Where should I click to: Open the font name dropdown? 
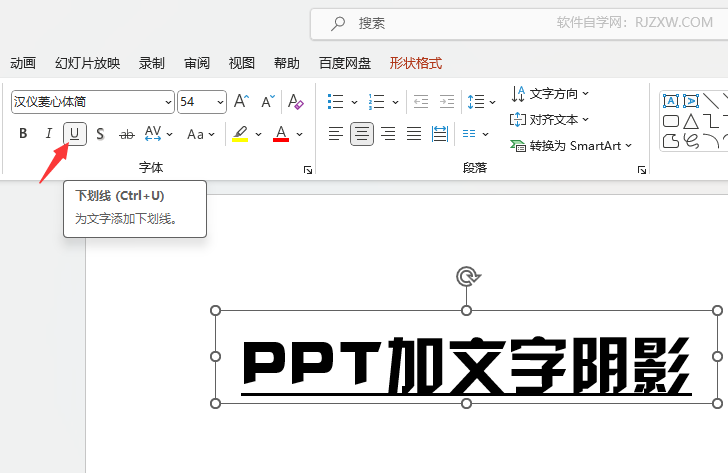tap(168, 102)
